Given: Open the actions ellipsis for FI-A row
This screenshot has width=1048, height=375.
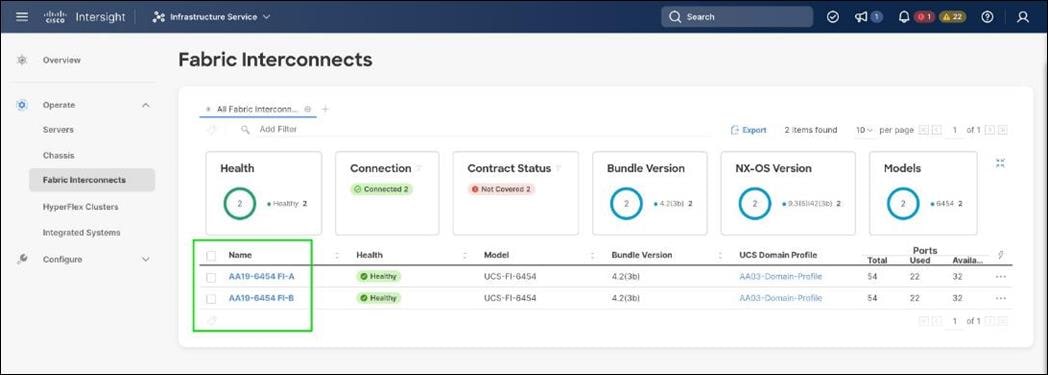Looking at the screenshot, I should pos(1001,277).
